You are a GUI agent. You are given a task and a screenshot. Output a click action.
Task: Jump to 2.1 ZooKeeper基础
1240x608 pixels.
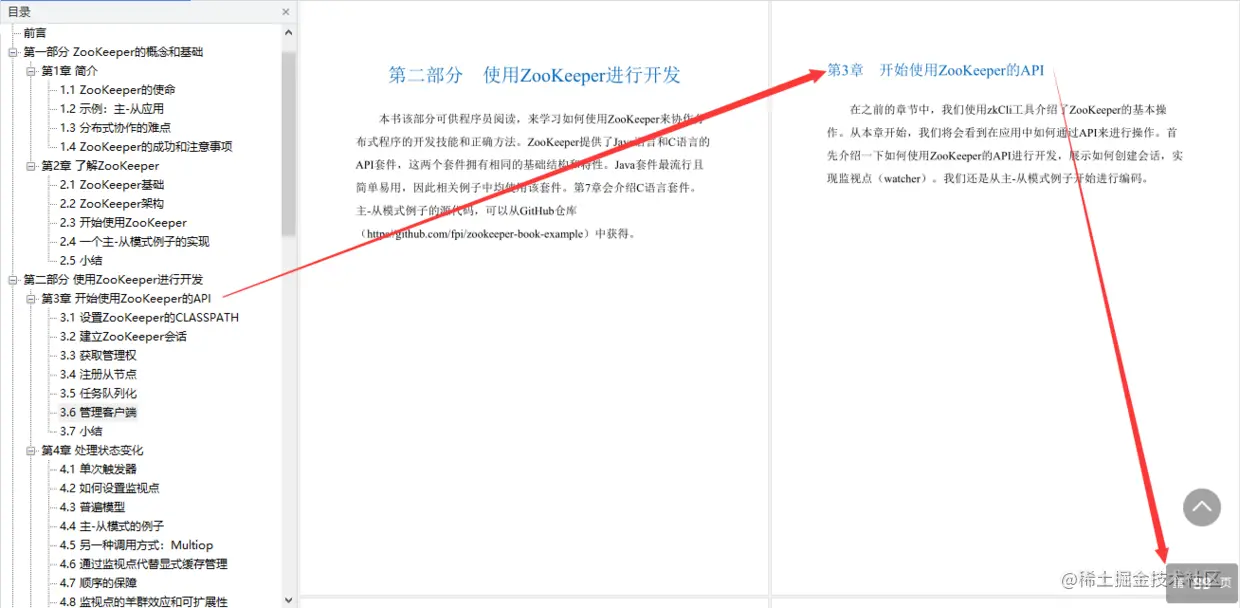(112, 185)
